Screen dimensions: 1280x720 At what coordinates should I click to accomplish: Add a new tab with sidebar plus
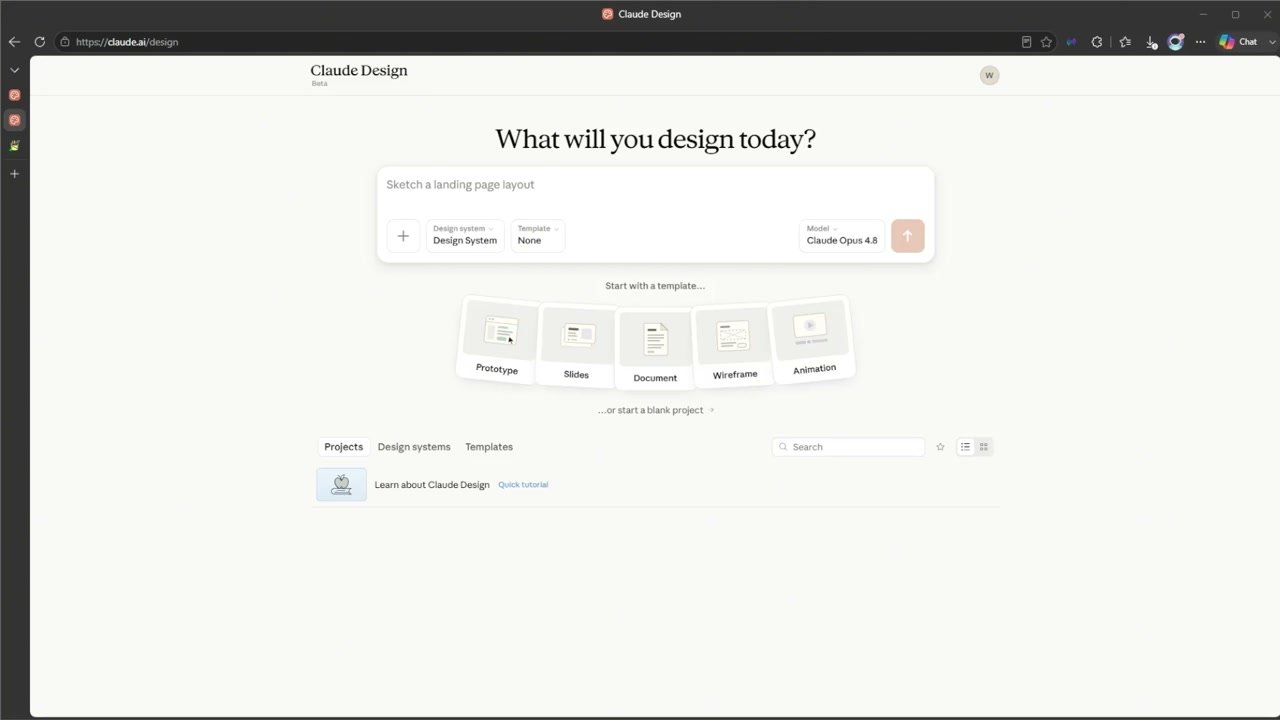coord(14,174)
